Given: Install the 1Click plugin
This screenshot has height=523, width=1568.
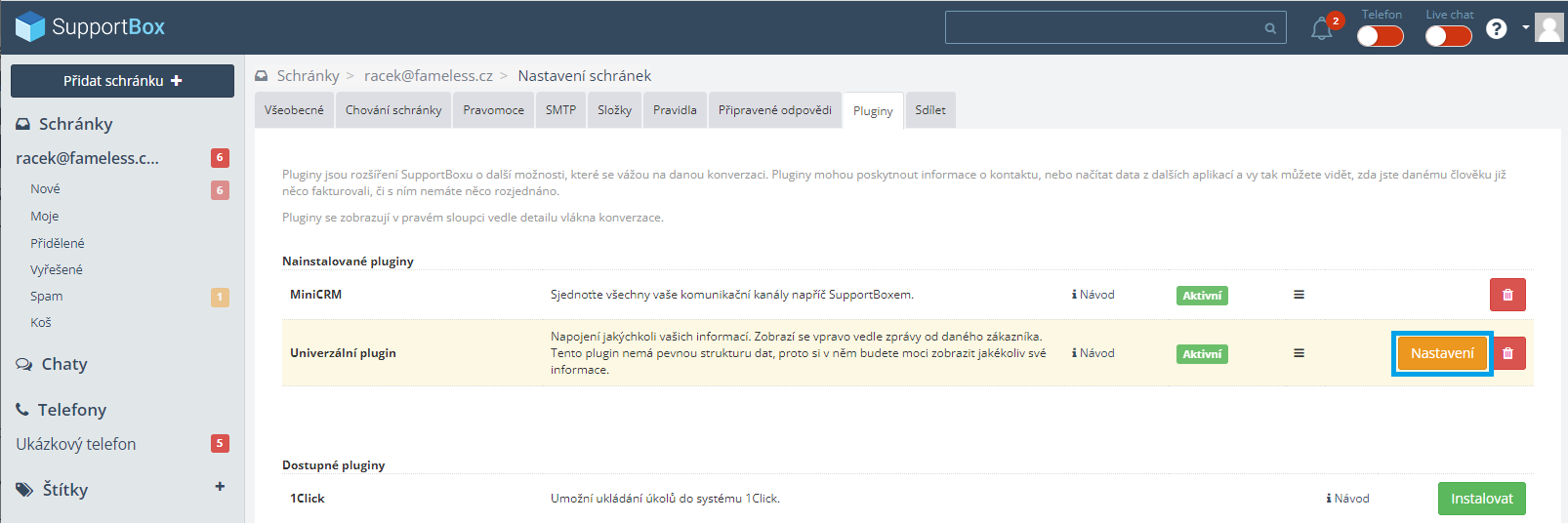Looking at the screenshot, I should [x=1481, y=499].
